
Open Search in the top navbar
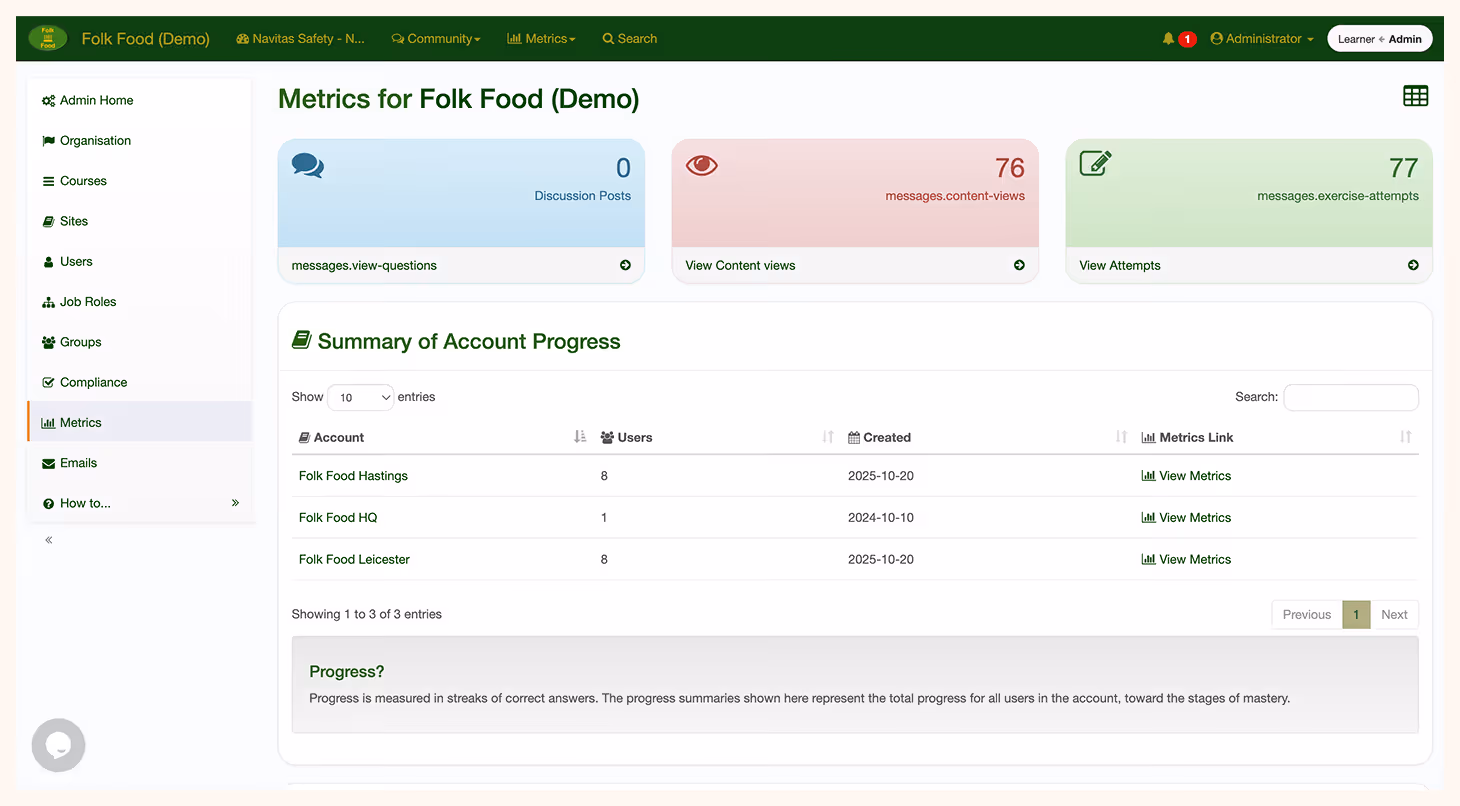coord(630,39)
